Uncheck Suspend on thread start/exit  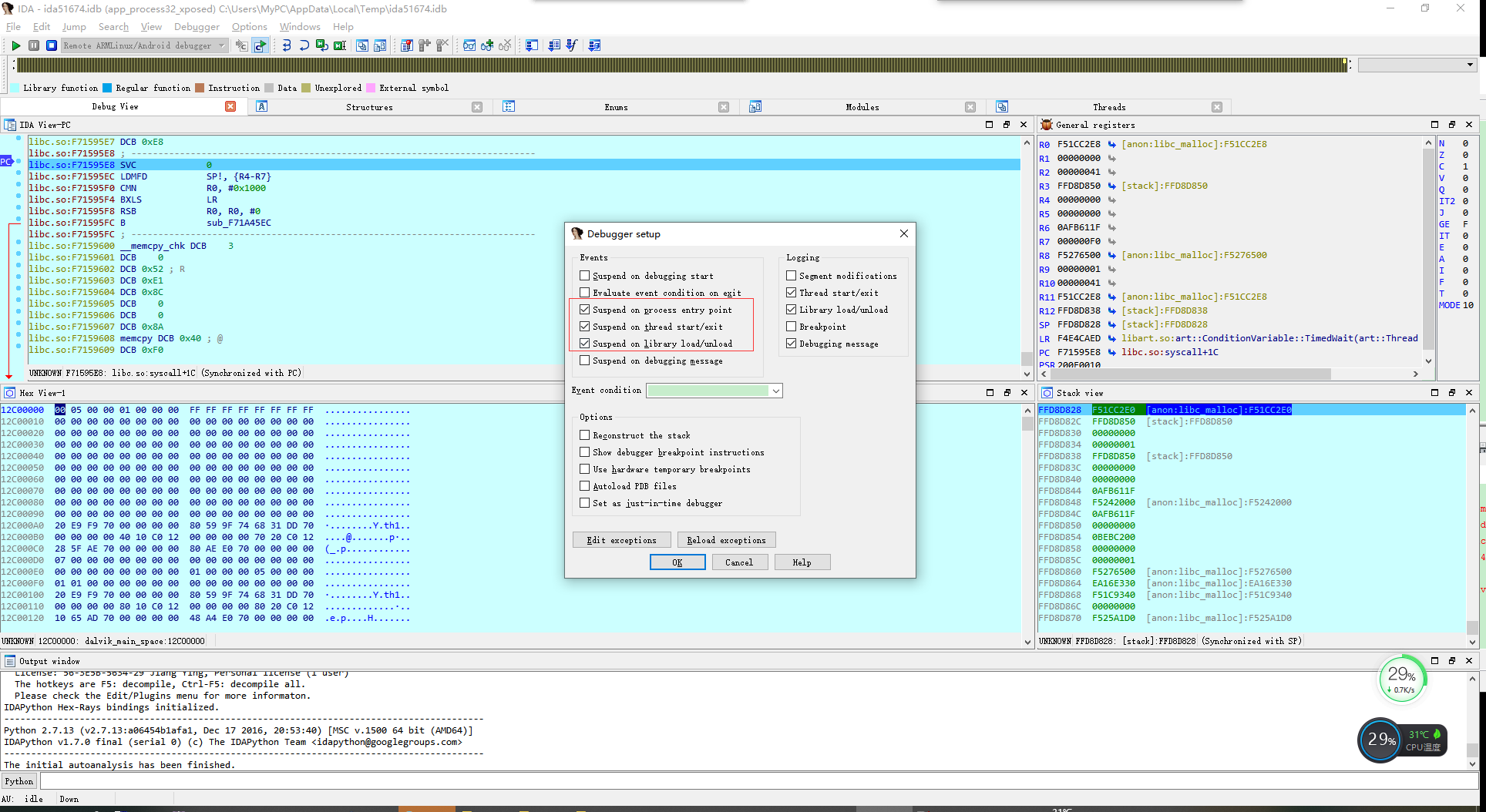[x=584, y=327]
